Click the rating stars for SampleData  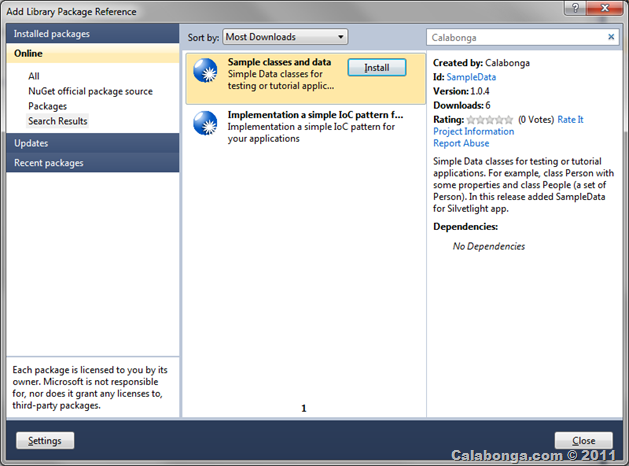point(489,120)
